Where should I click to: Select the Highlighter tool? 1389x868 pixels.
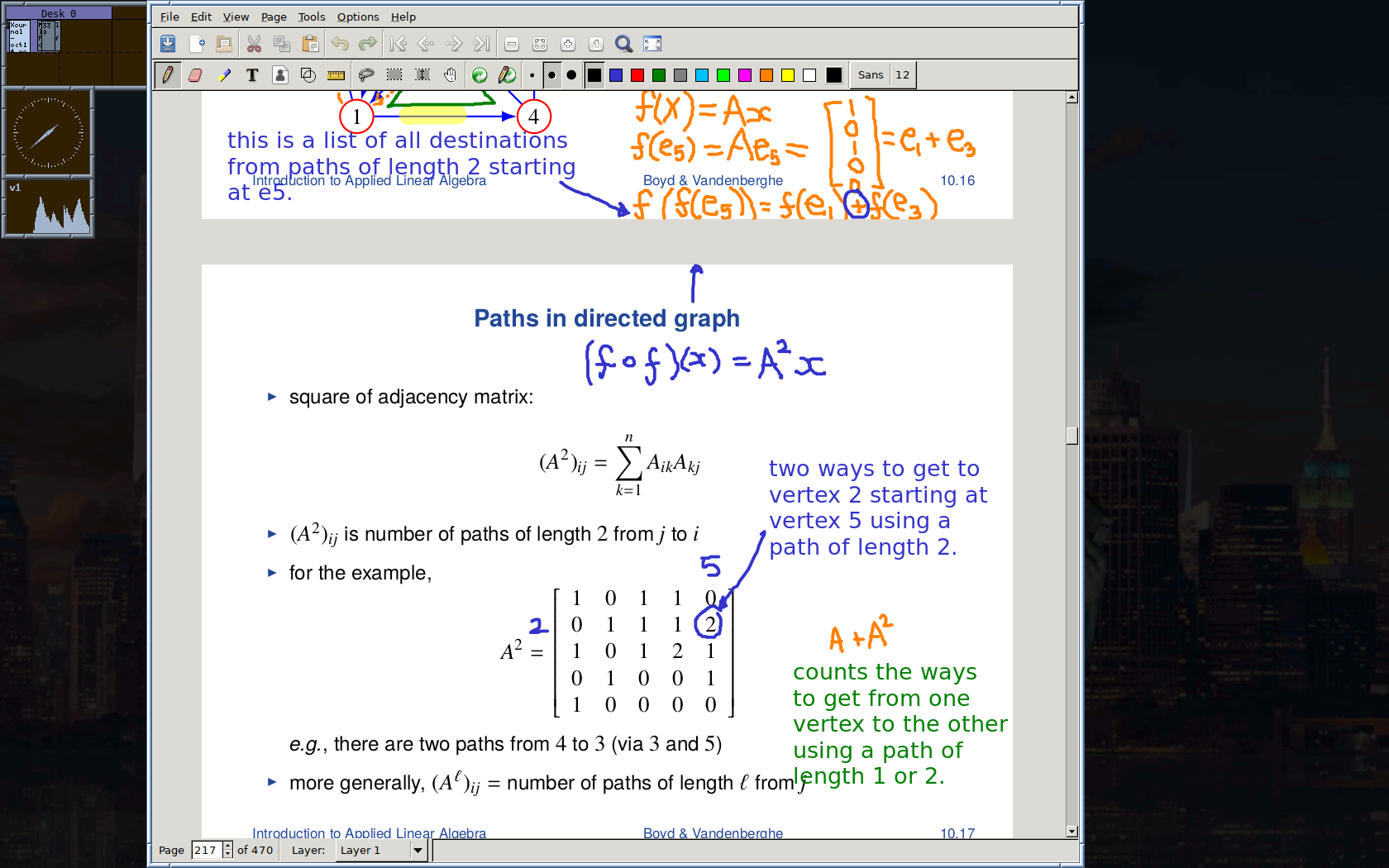coord(223,74)
